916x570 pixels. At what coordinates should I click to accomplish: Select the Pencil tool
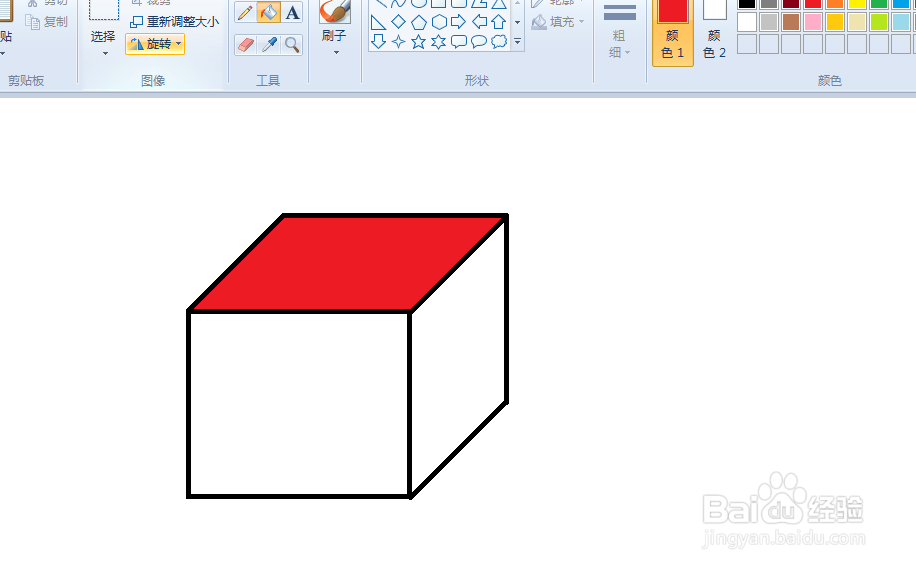245,12
